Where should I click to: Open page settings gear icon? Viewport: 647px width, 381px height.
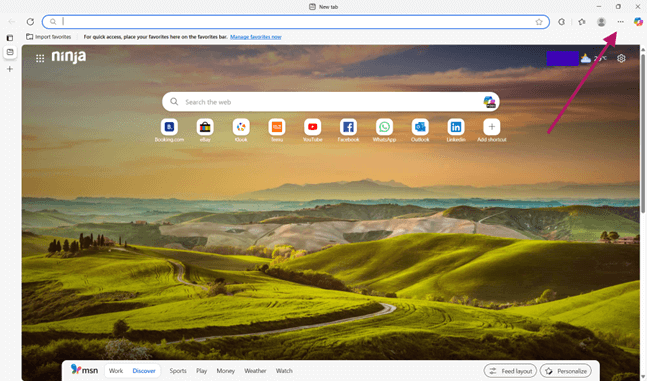pyautogui.click(x=621, y=58)
